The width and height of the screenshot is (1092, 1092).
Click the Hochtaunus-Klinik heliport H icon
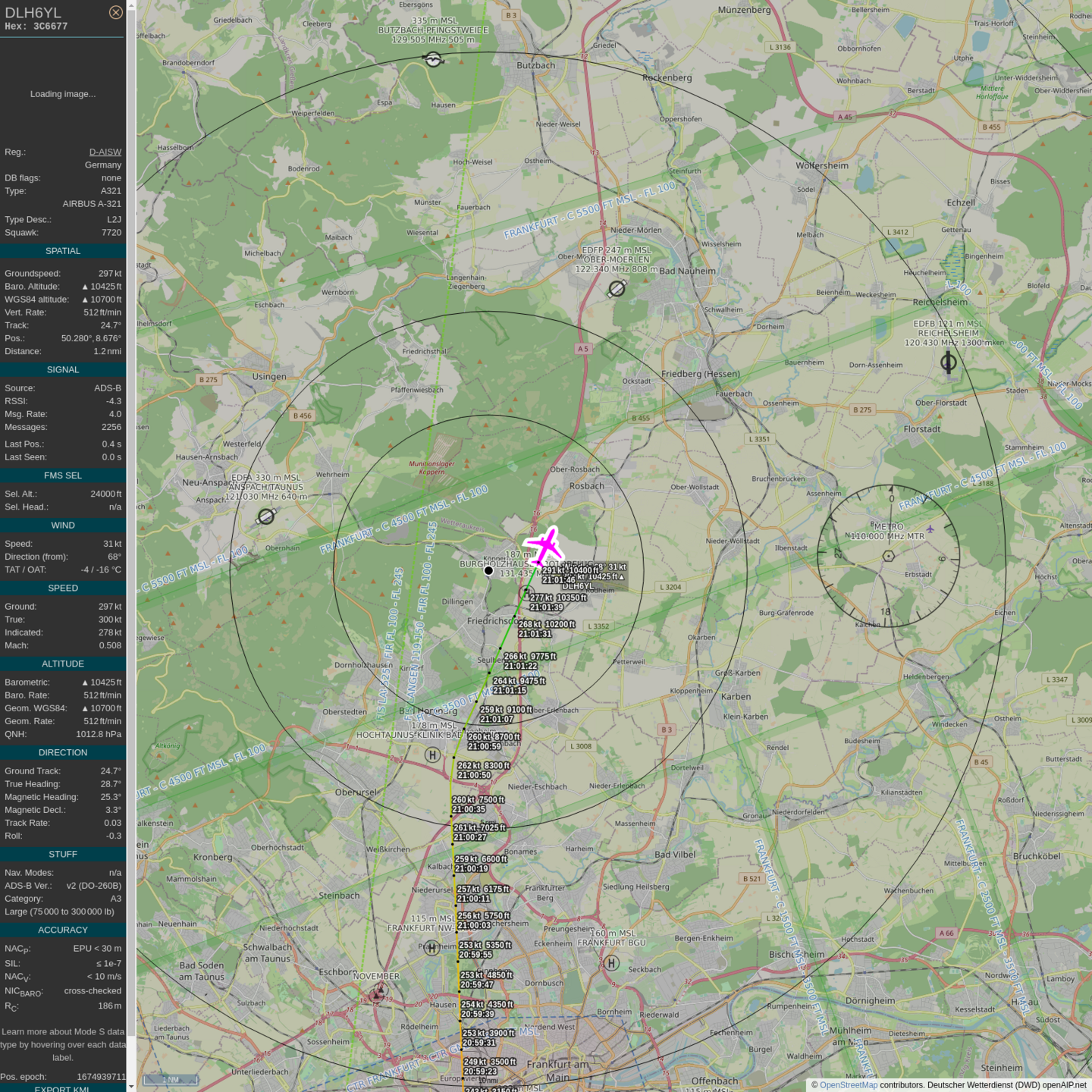click(432, 755)
